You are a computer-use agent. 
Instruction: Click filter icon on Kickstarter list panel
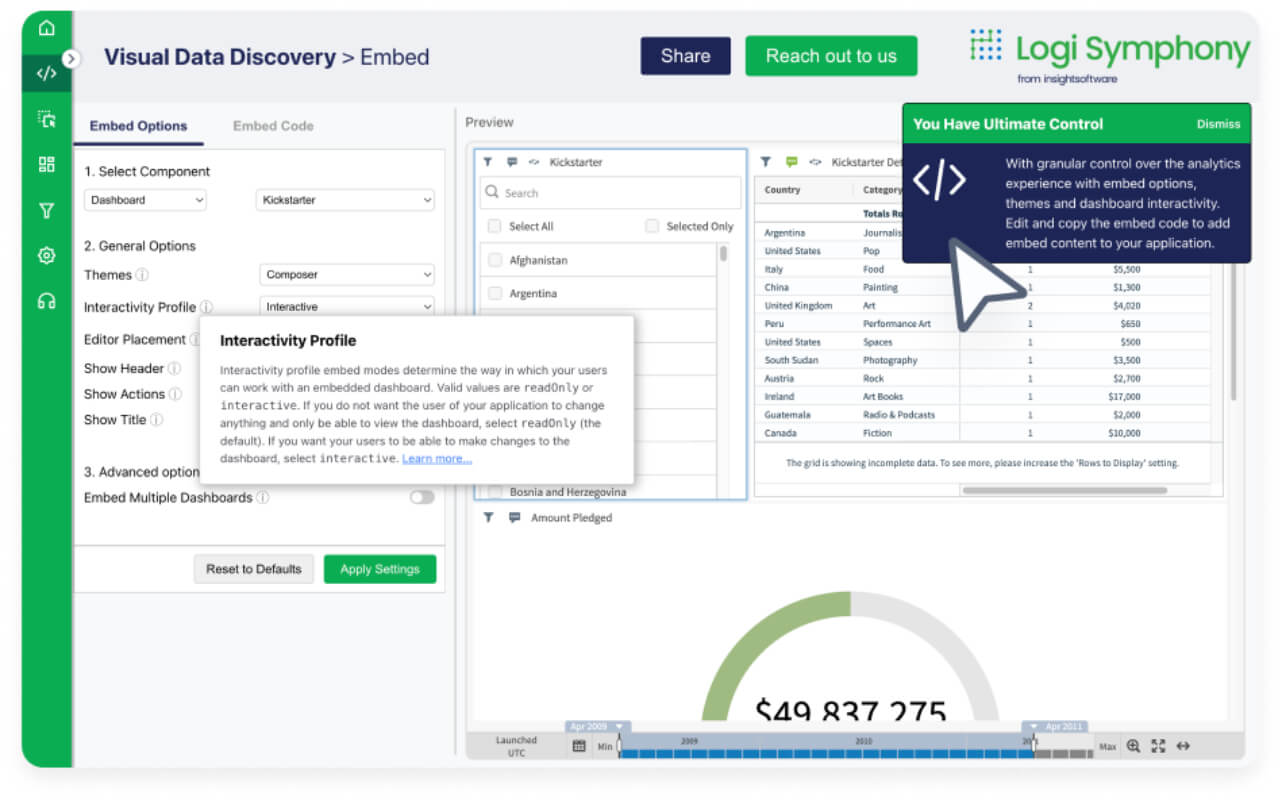coord(488,162)
